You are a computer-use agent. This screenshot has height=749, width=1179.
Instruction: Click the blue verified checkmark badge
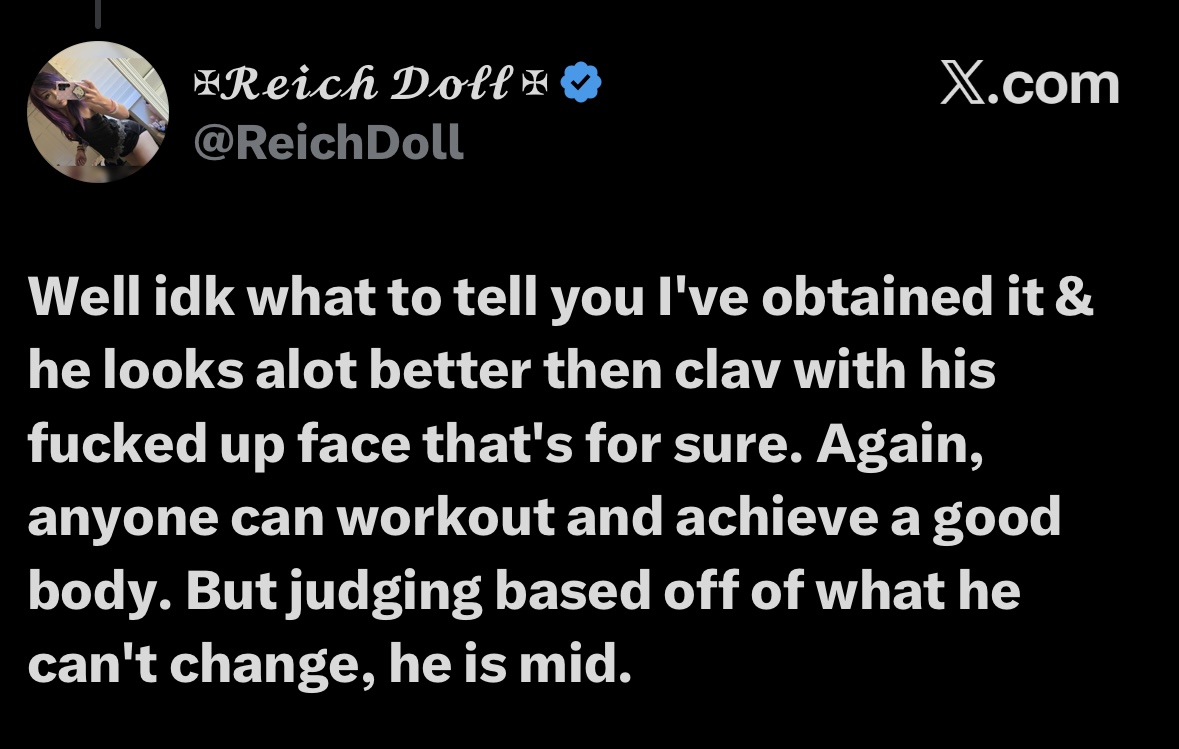tap(582, 82)
